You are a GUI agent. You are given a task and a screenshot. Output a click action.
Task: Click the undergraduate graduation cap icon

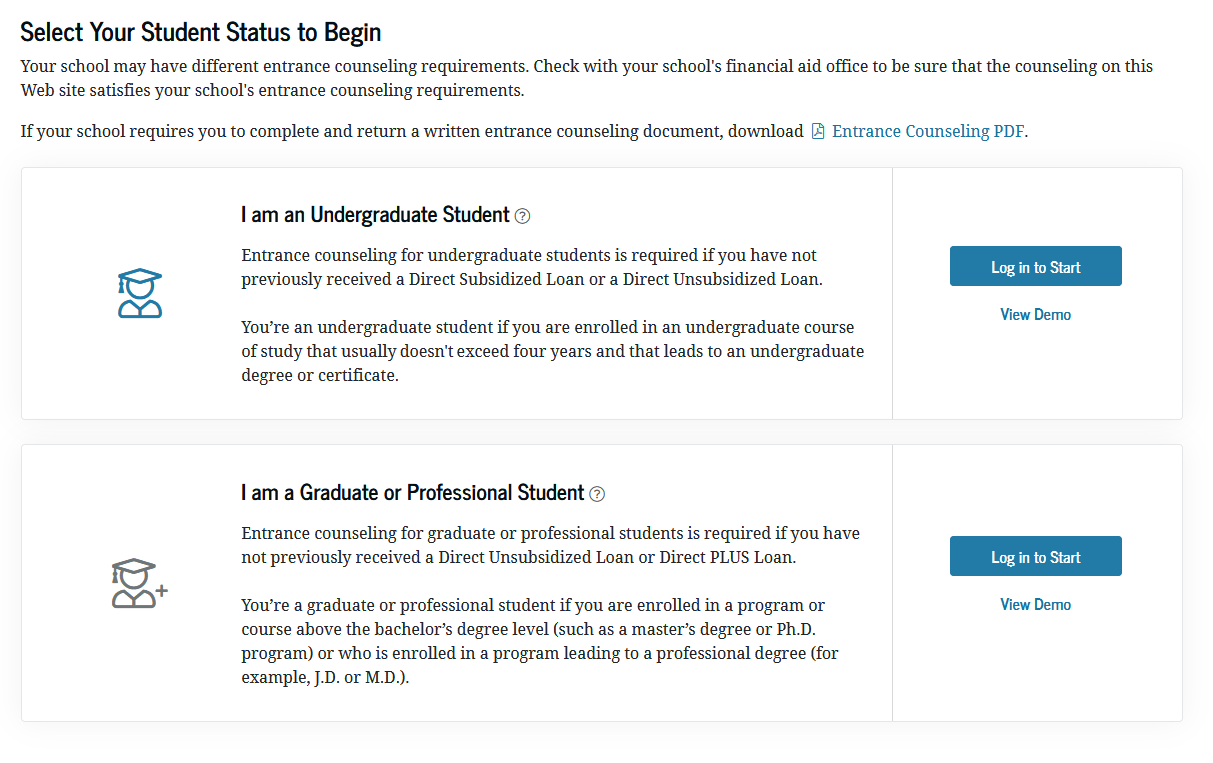tap(140, 293)
